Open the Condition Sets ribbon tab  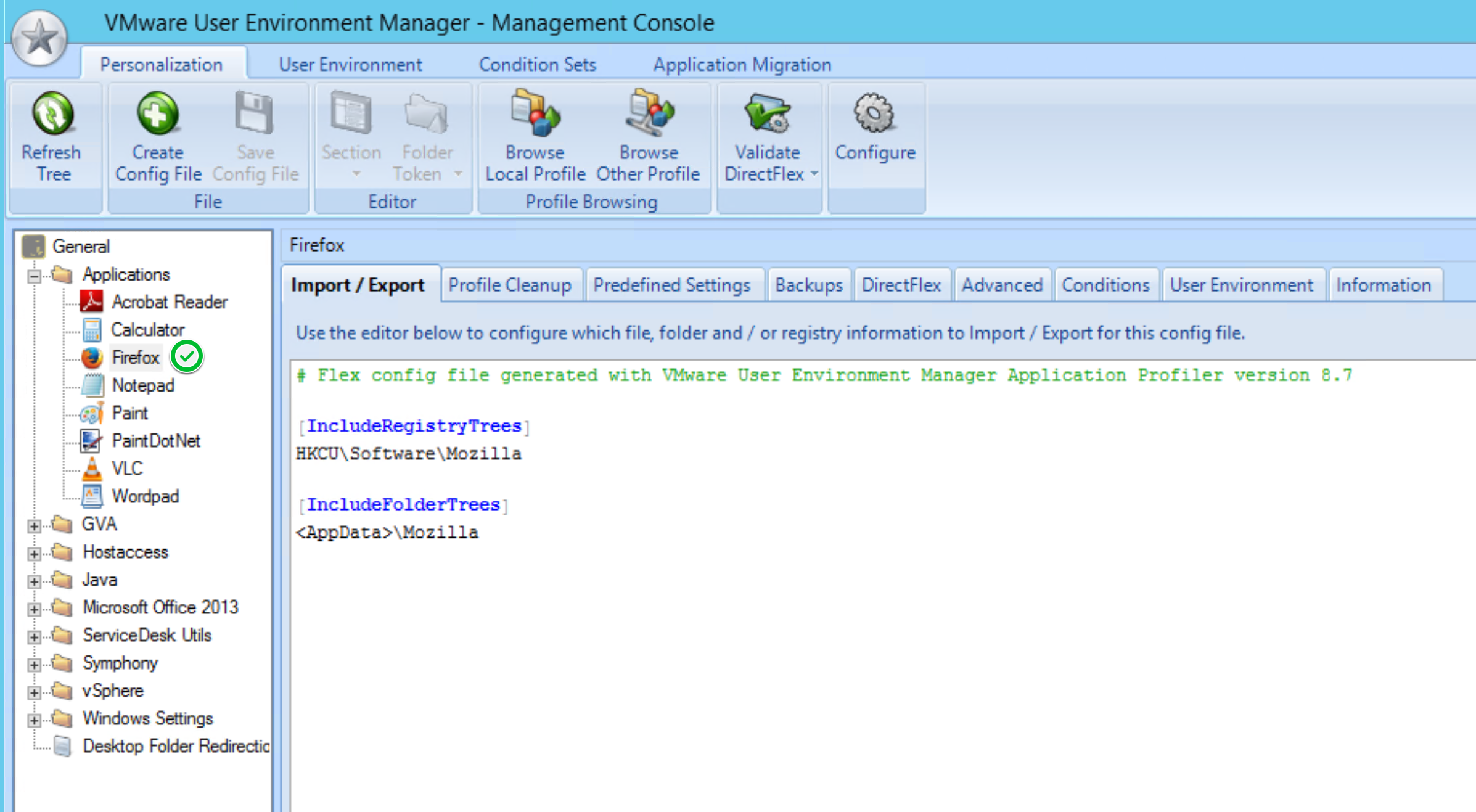point(538,64)
